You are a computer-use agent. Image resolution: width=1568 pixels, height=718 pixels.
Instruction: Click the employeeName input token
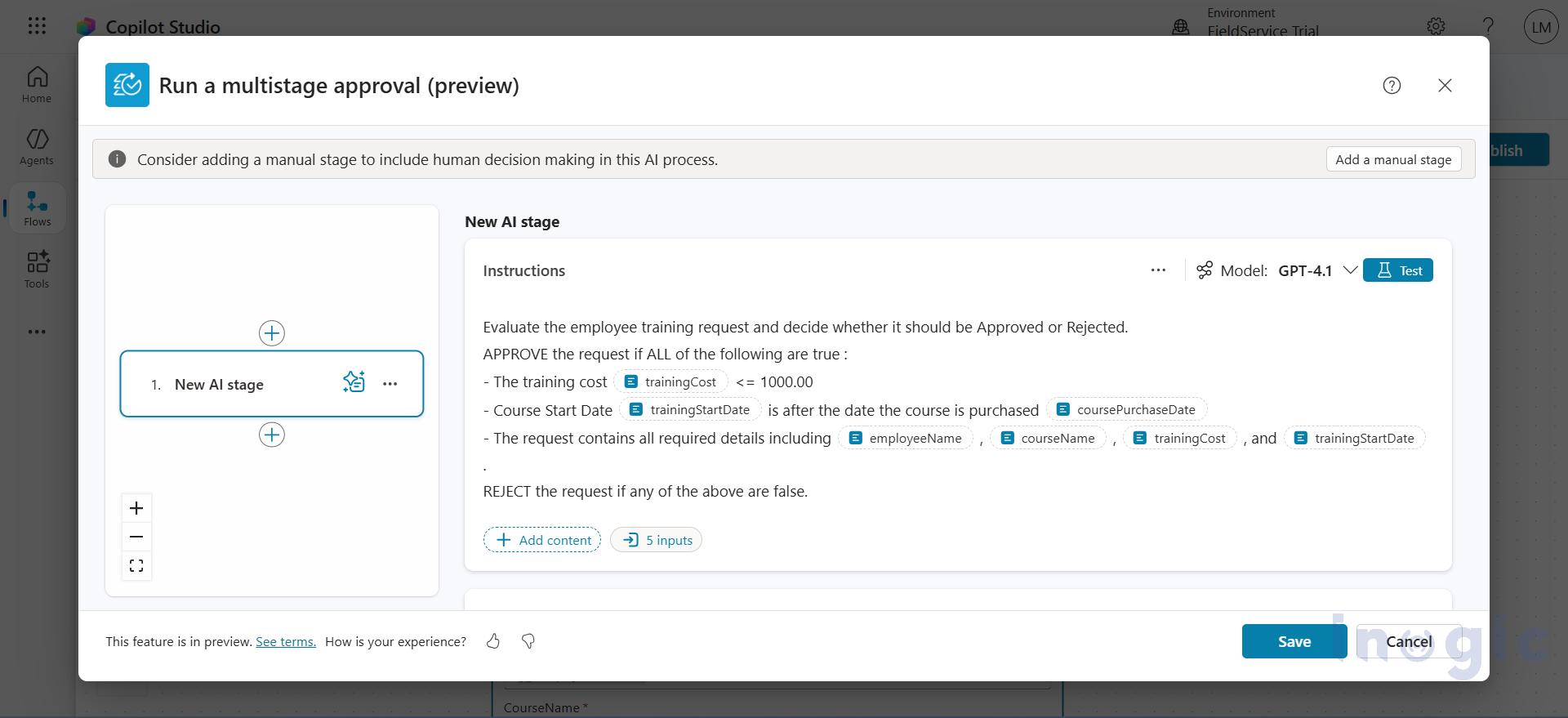[906, 438]
